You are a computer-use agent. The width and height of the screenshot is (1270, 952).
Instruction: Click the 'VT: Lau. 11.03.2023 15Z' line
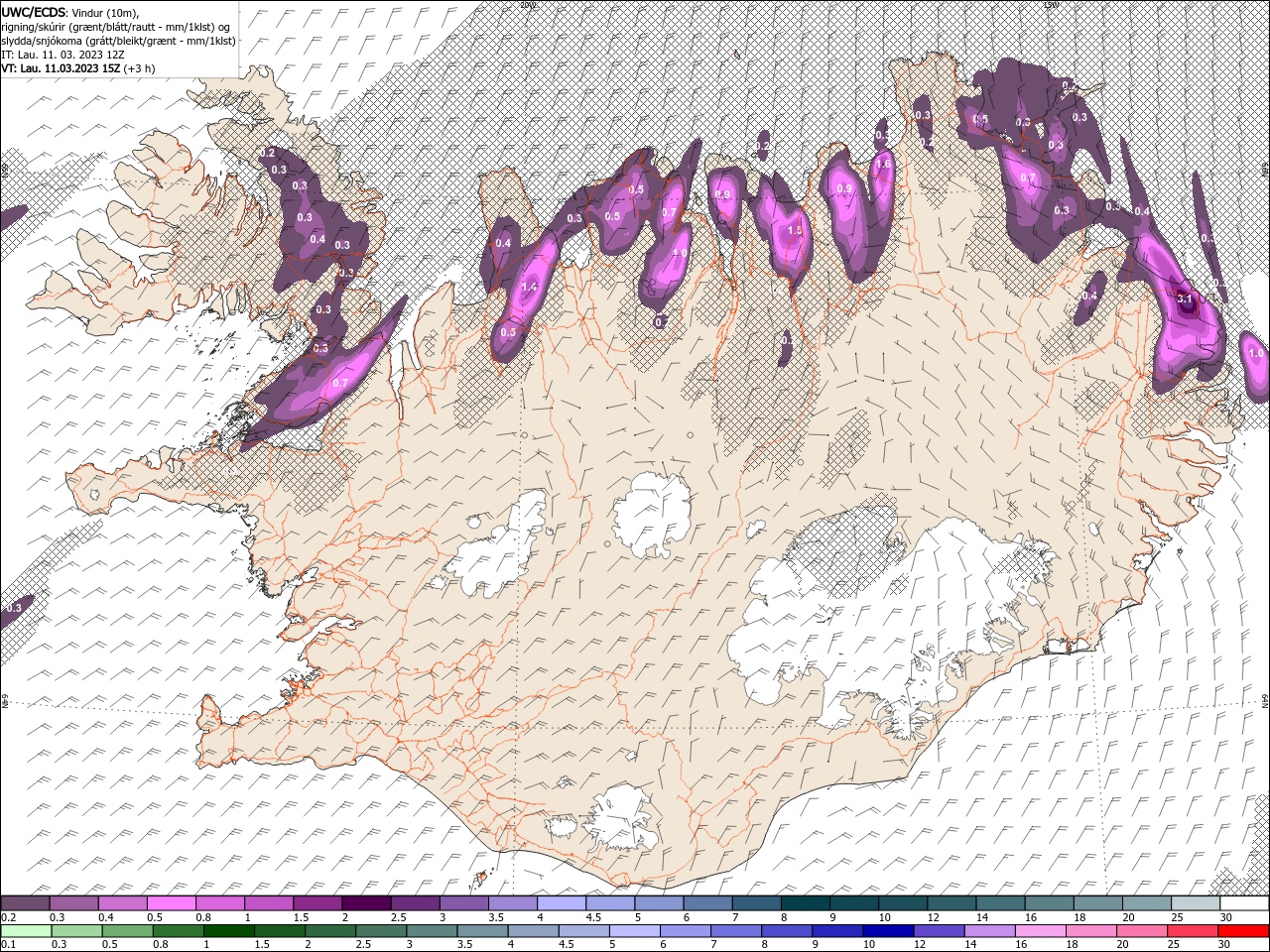tap(61, 69)
